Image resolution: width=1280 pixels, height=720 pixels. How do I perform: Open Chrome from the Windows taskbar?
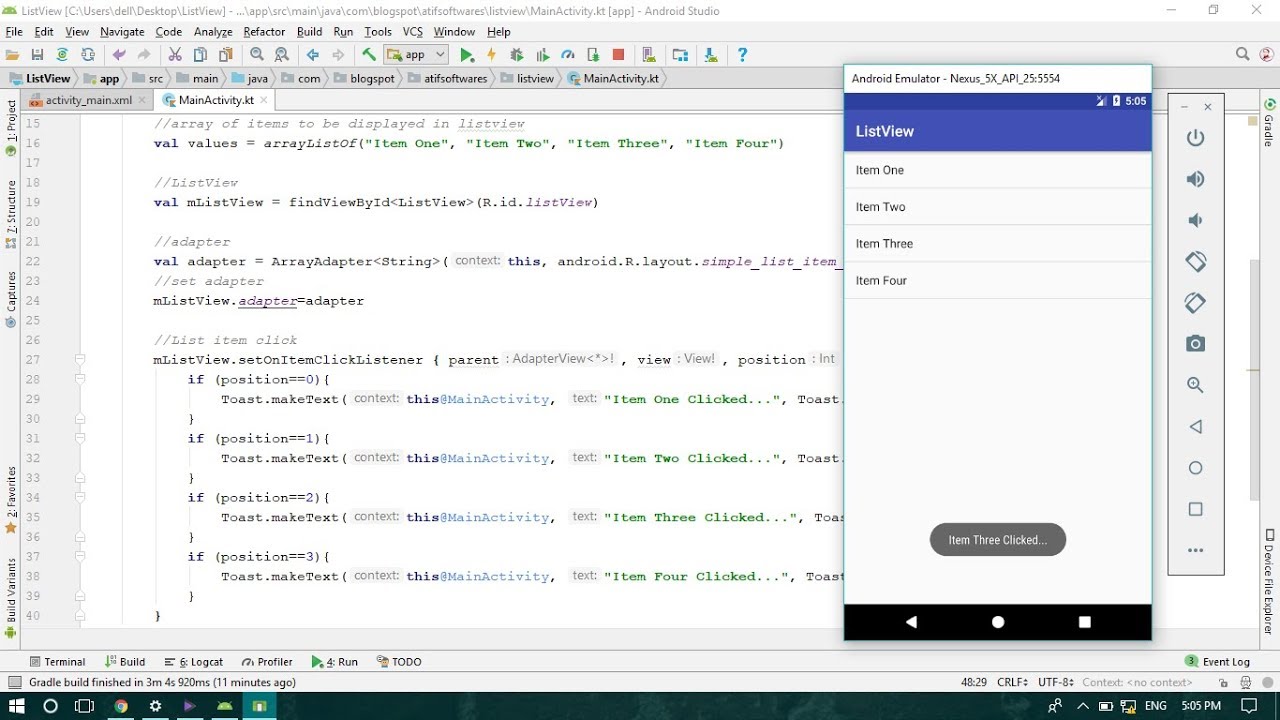coord(120,706)
